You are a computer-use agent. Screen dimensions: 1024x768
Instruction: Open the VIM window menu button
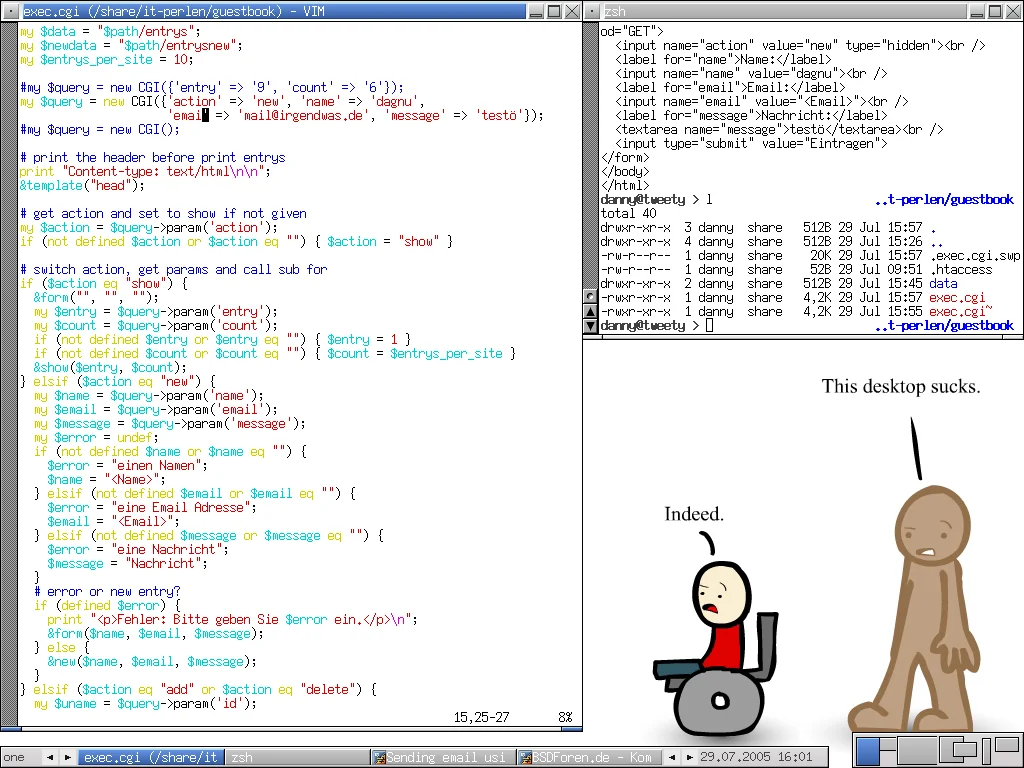click(x=11, y=11)
